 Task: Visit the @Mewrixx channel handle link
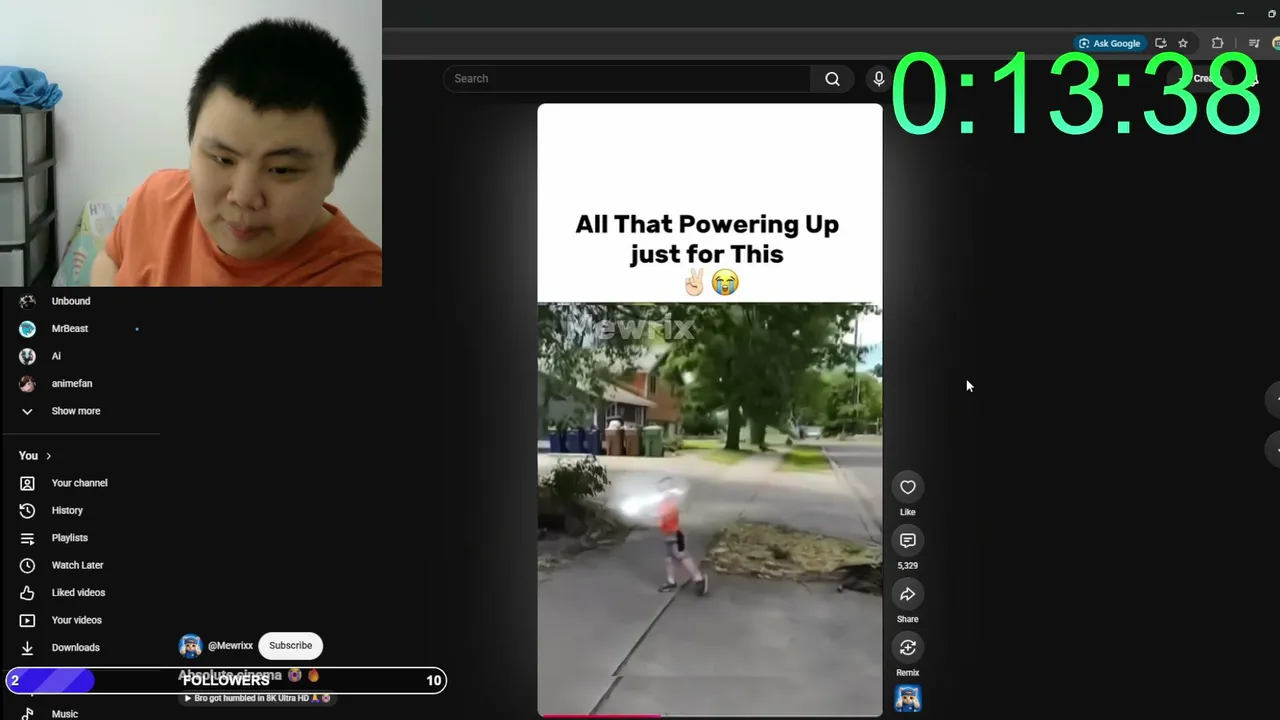(x=230, y=646)
